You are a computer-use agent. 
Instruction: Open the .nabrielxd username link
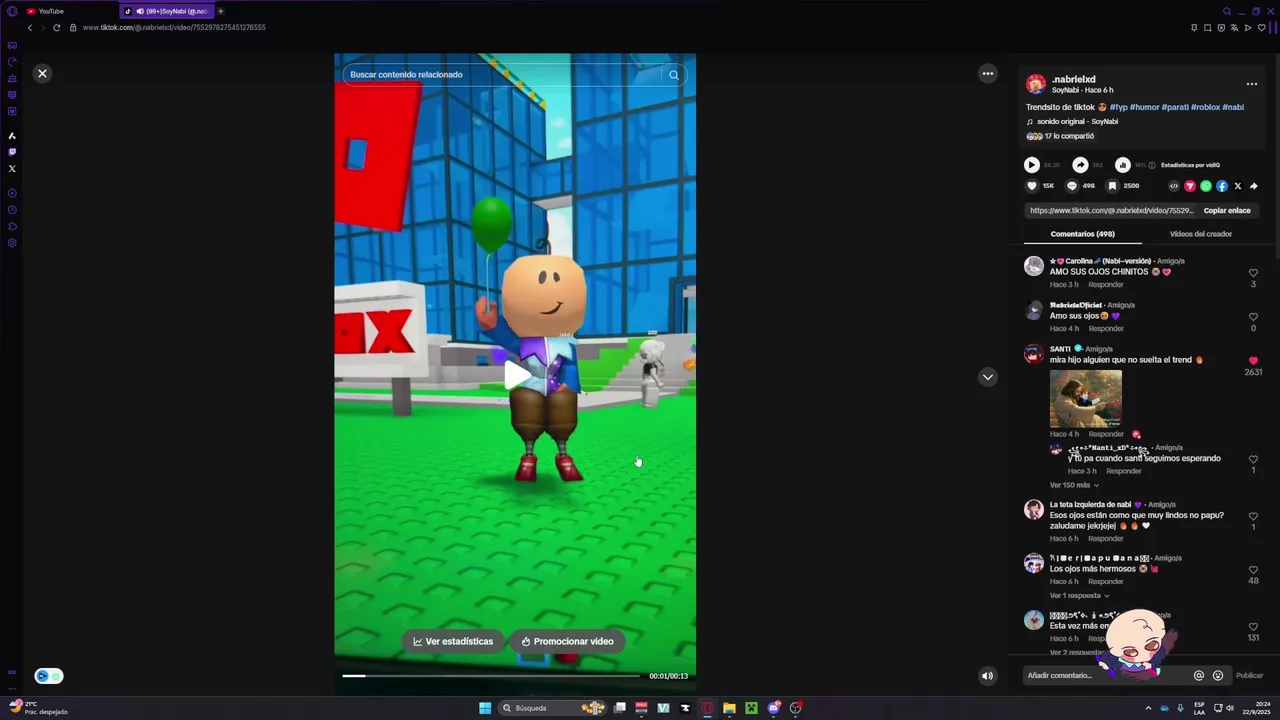pos(1073,79)
